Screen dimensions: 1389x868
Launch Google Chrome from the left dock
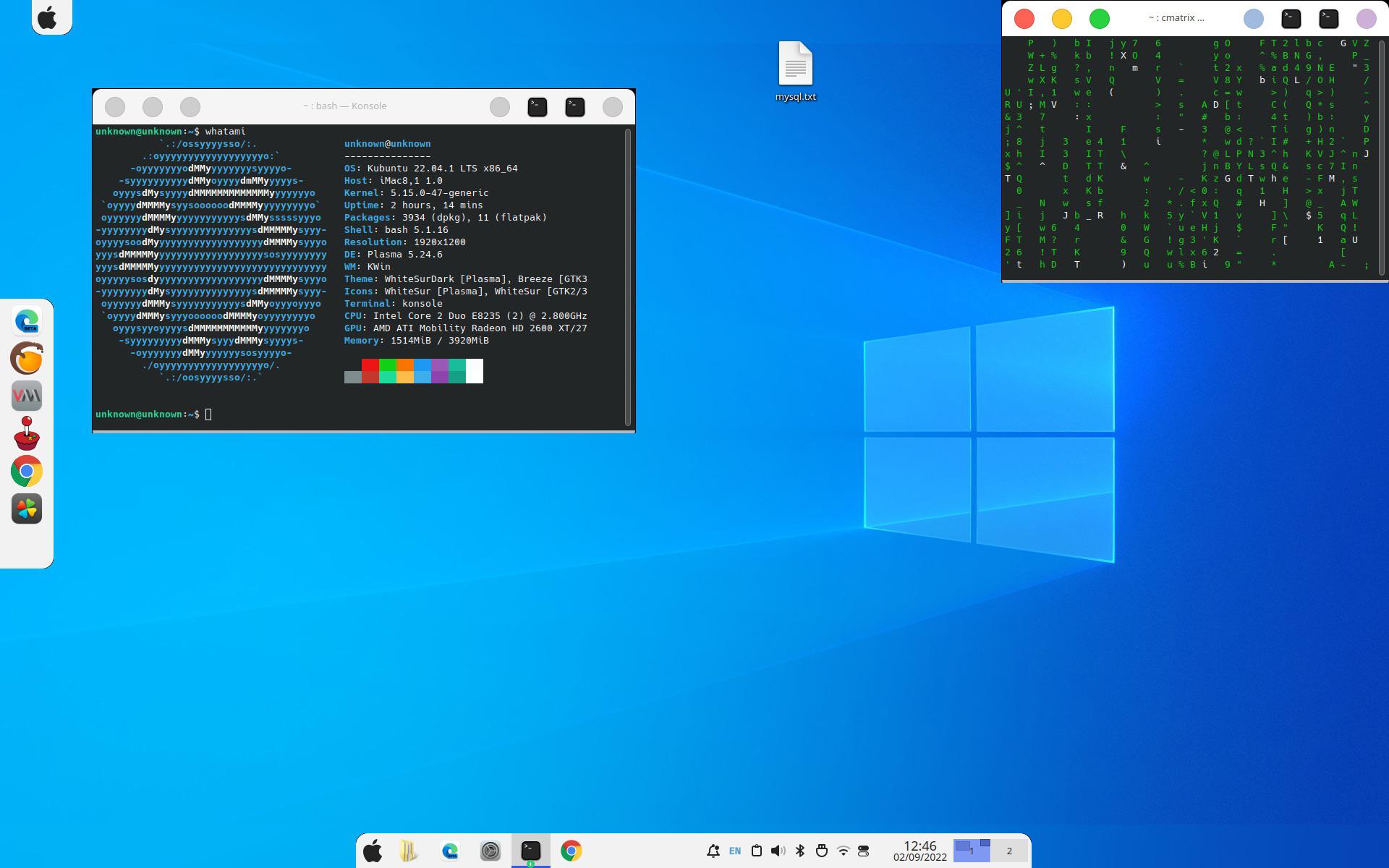click(x=26, y=471)
